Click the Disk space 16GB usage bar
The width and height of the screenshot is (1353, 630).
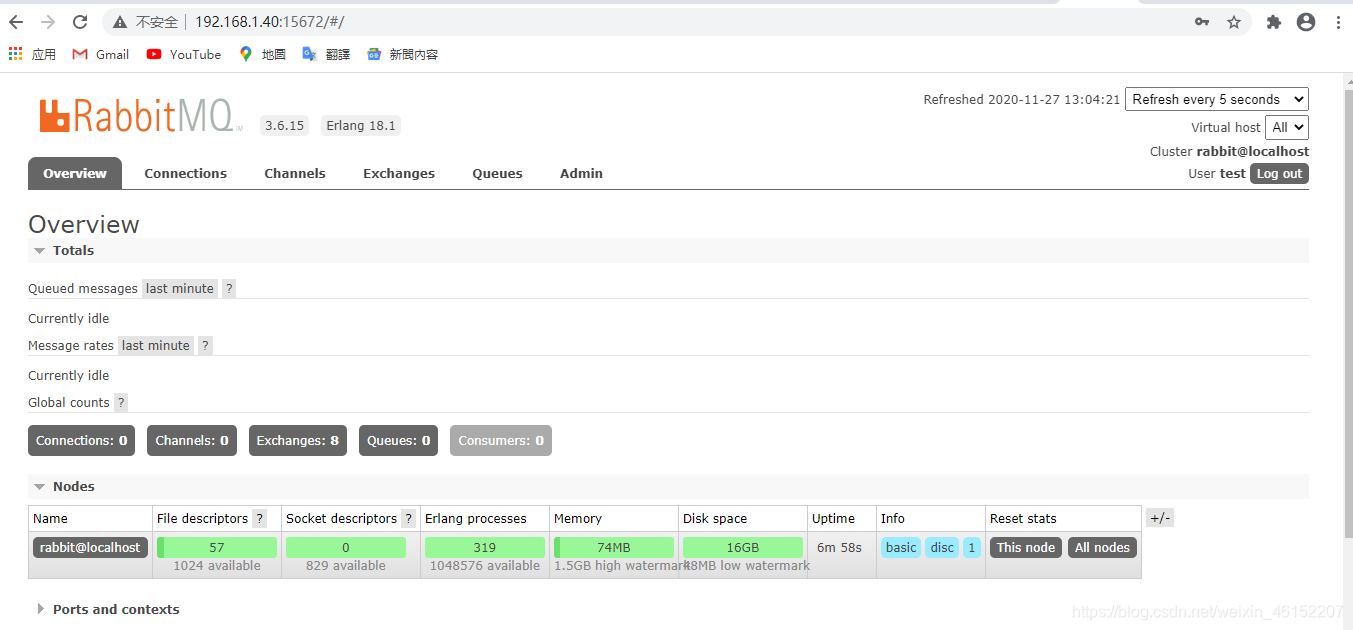tap(743, 547)
